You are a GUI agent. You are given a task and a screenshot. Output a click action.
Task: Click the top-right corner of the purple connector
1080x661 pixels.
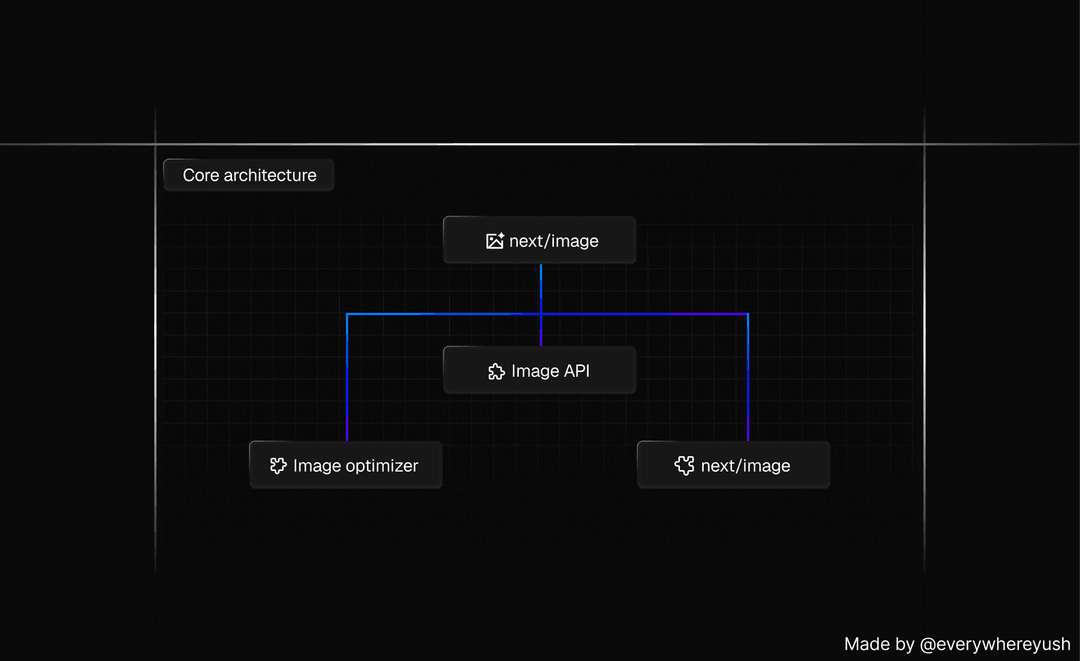click(748, 315)
